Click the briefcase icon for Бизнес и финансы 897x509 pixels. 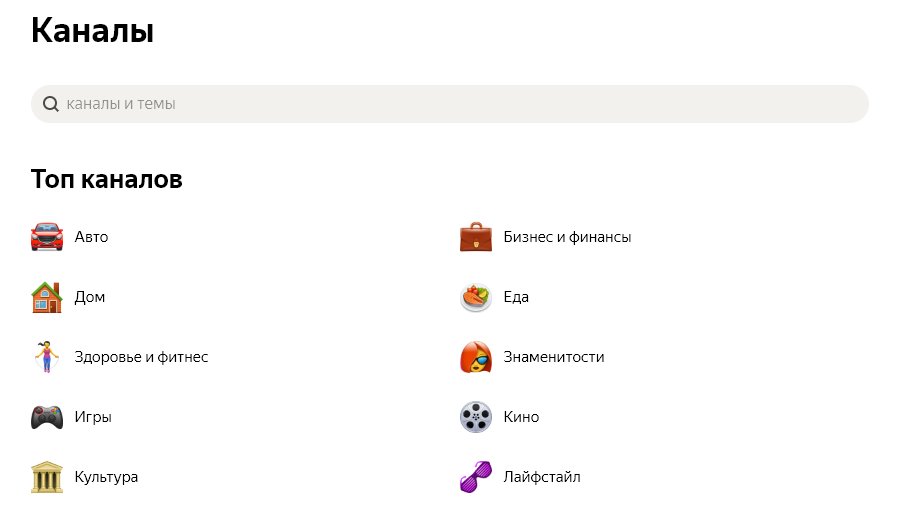pos(476,237)
